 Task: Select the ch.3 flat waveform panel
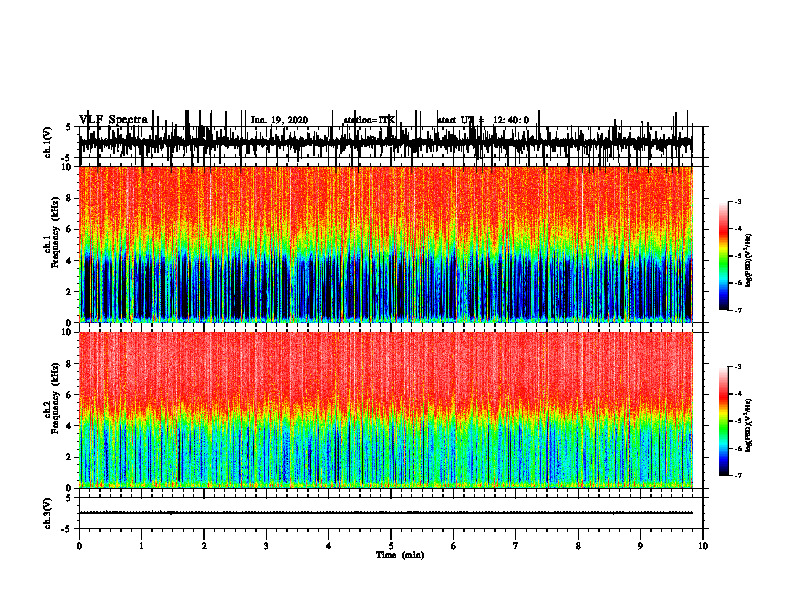pyautogui.click(x=390, y=513)
